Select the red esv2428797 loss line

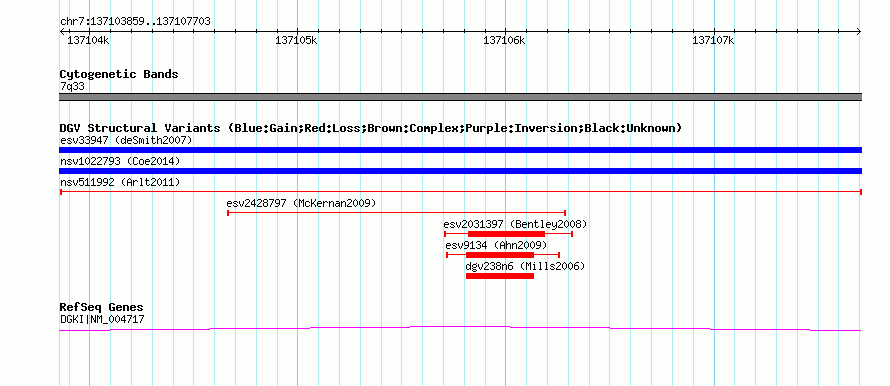click(396, 213)
